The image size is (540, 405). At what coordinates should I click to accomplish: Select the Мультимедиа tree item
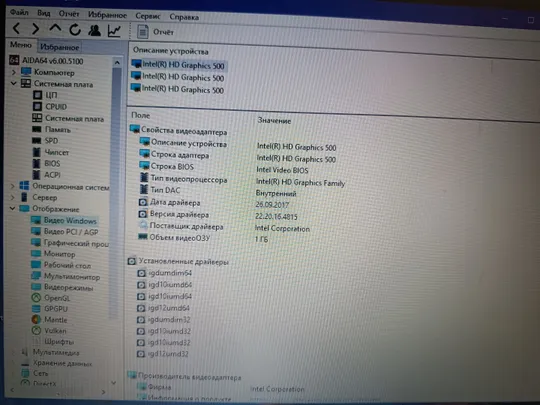pos(50,352)
